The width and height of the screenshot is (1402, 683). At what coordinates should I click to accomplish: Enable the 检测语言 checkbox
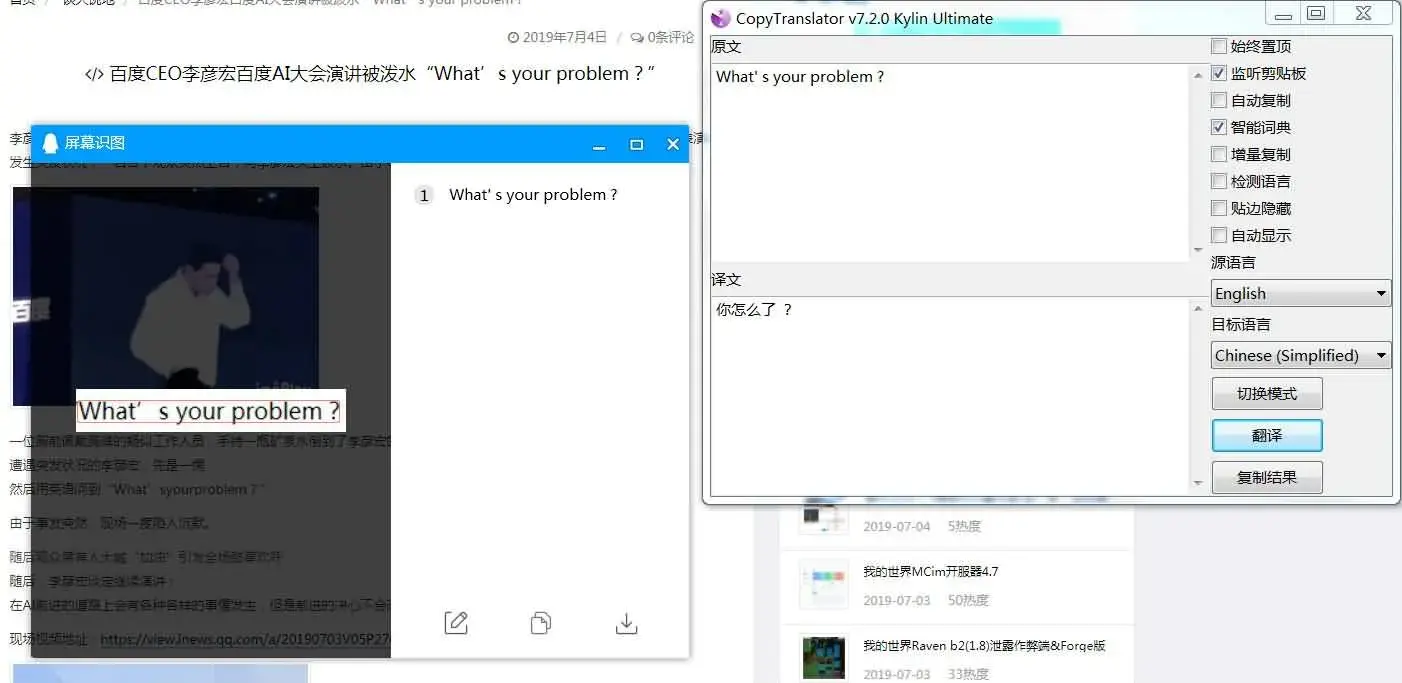(1218, 181)
